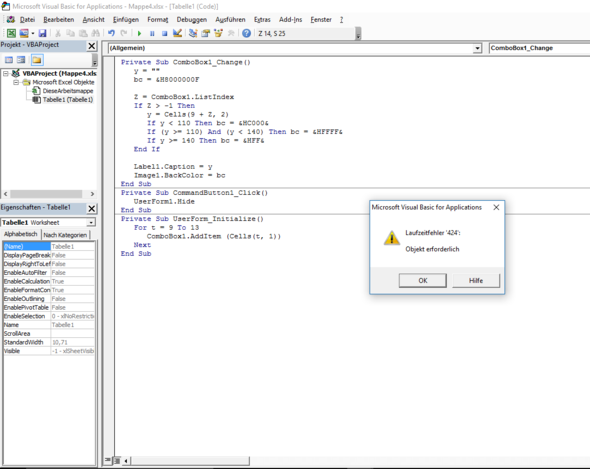
Task: Click the Toggle Folders icon in Projekt panel
Action: click(37, 60)
